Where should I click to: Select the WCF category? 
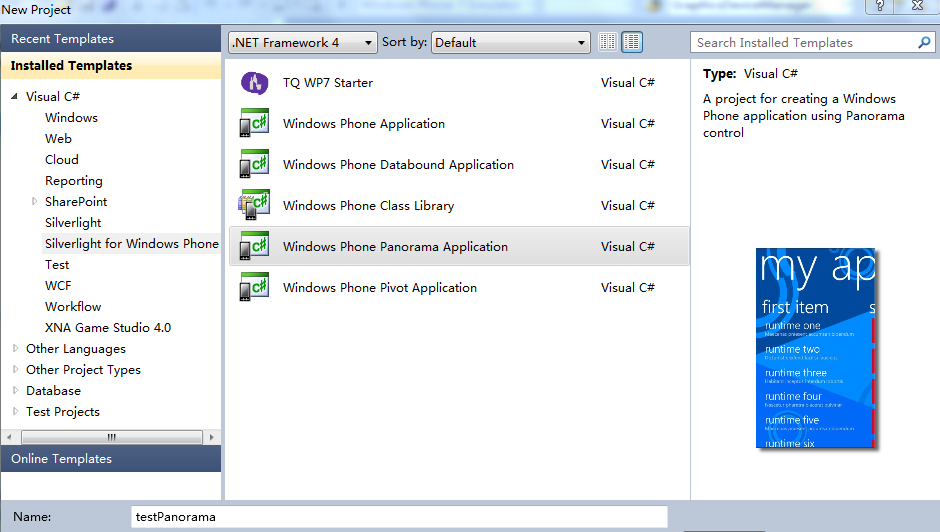click(58, 285)
